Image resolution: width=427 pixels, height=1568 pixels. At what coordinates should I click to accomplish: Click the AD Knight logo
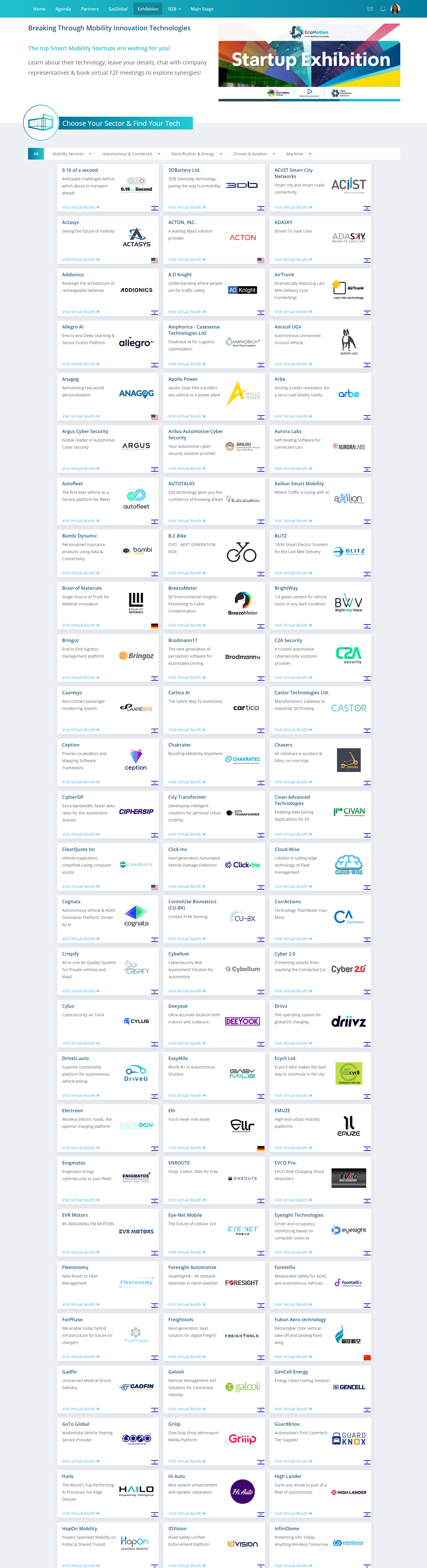point(242,290)
